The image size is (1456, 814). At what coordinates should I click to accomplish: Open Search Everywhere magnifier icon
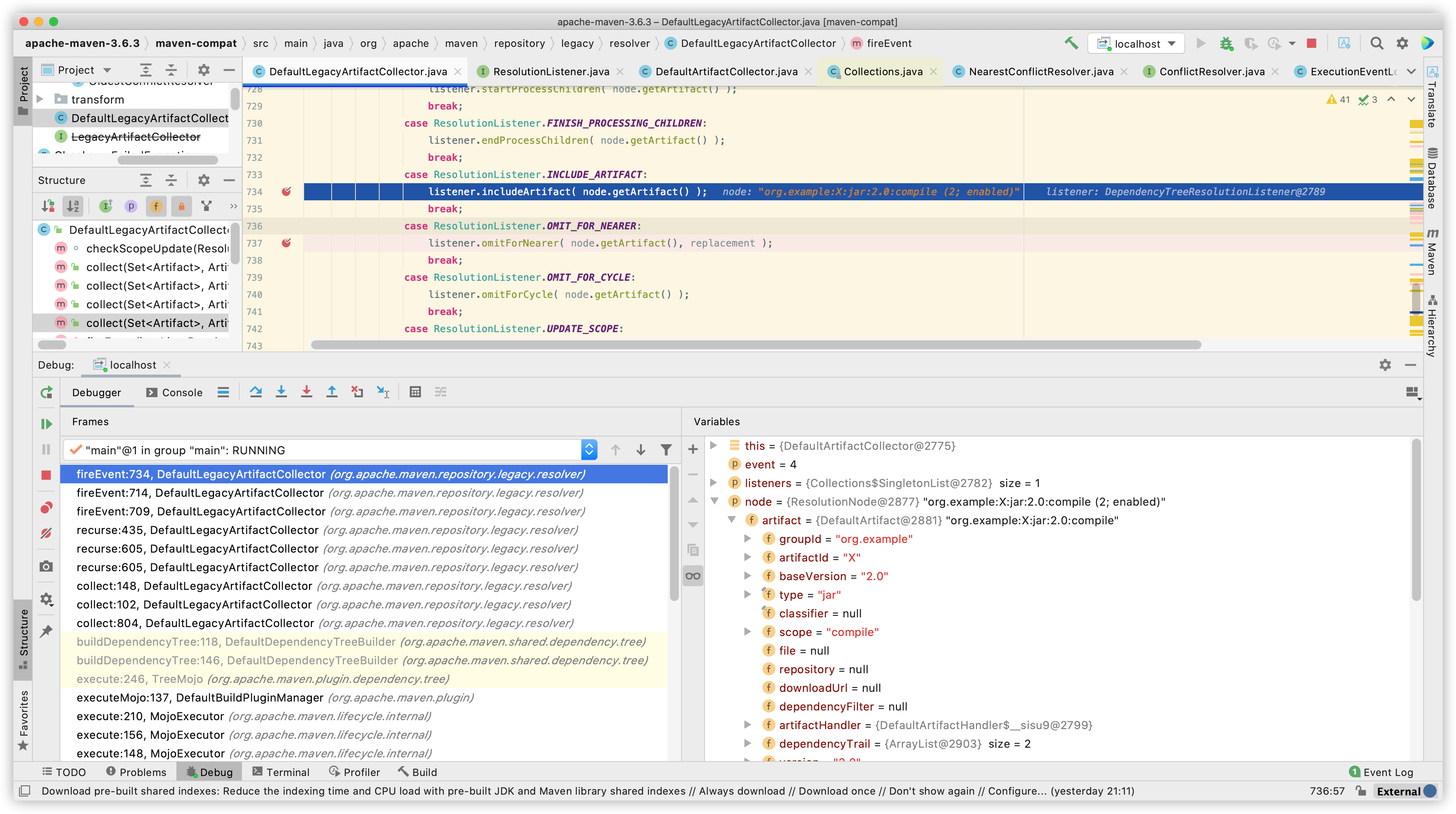pyautogui.click(x=1377, y=44)
